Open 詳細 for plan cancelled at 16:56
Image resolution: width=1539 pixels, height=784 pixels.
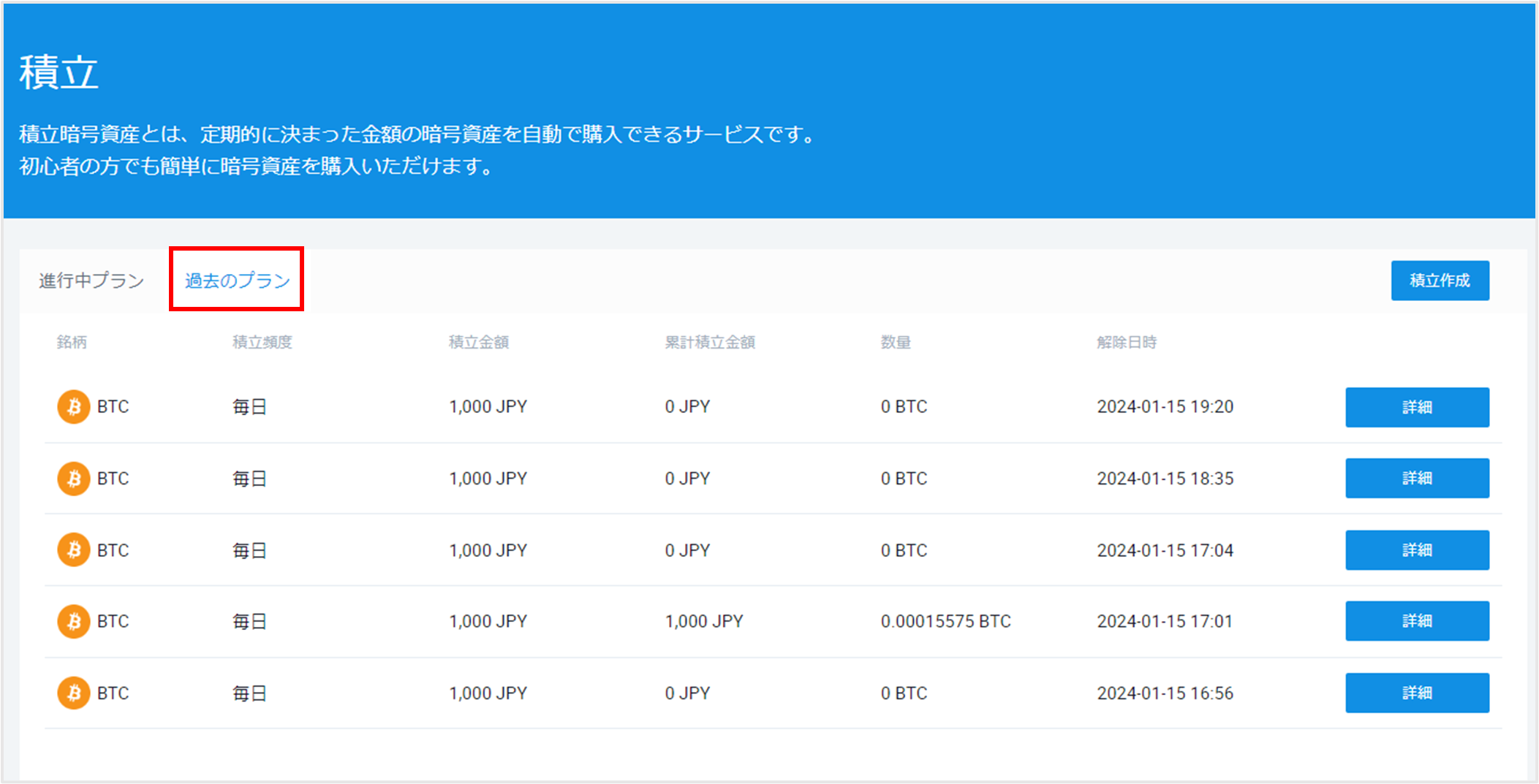[x=1416, y=693]
